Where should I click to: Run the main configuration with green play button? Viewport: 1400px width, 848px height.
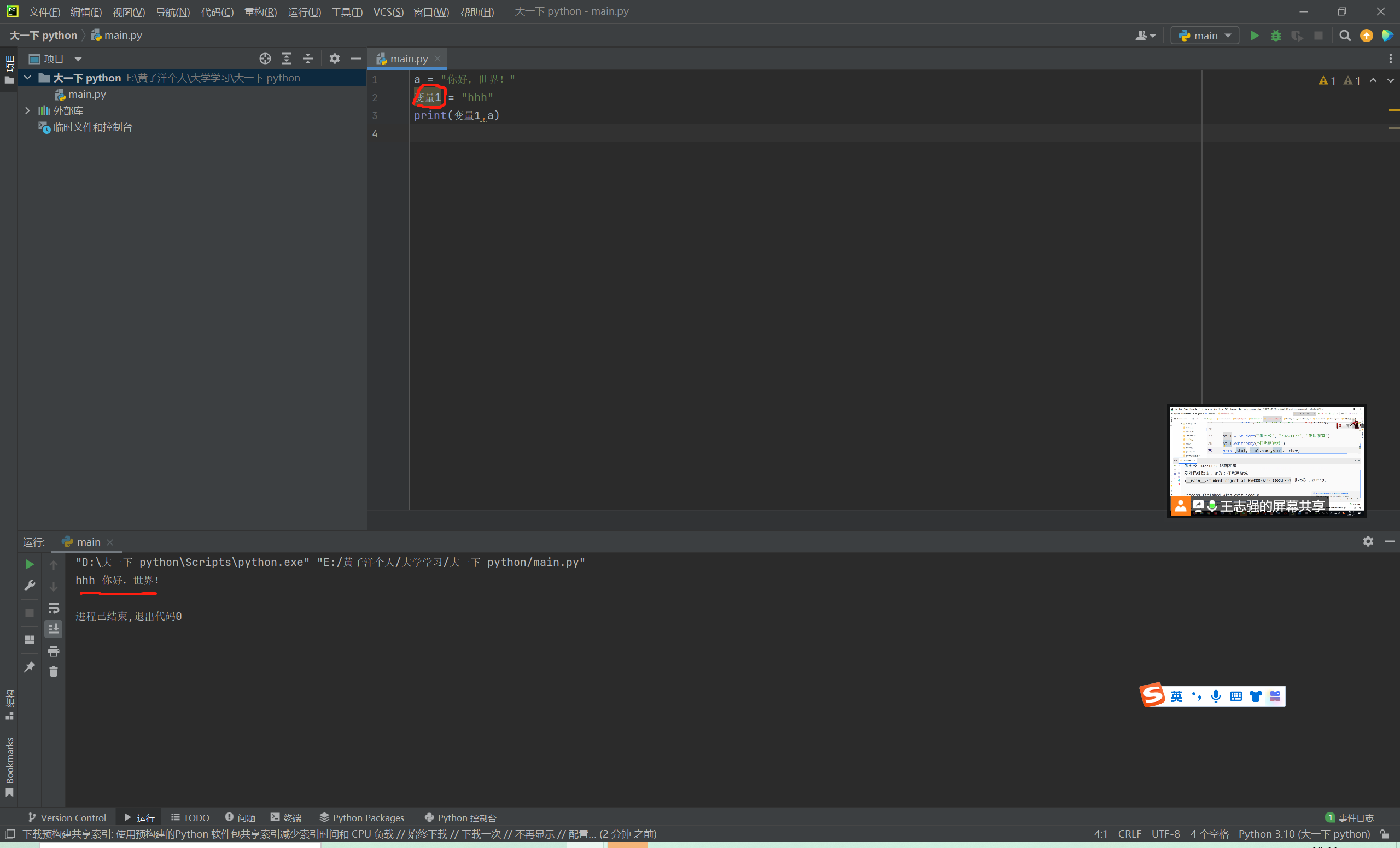1255,36
